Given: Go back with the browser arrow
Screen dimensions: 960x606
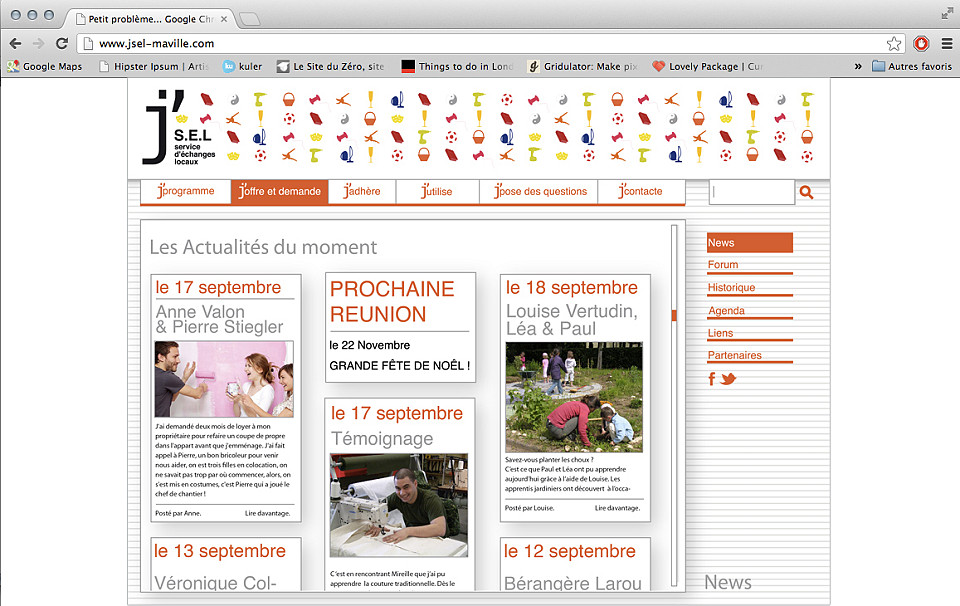Looking at the screenshot, I should coord(15,43).
